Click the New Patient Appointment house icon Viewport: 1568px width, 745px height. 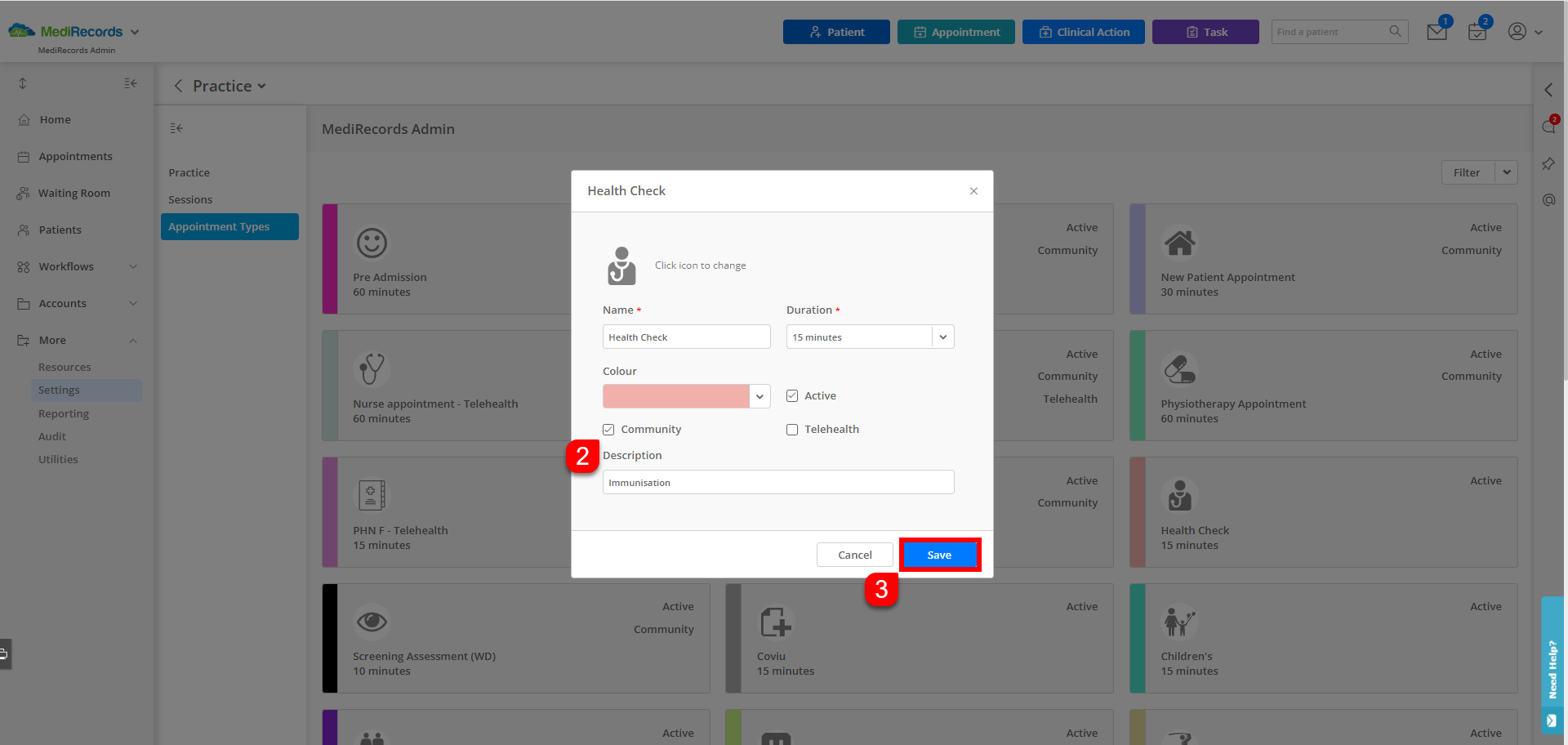click(1180, 242)
